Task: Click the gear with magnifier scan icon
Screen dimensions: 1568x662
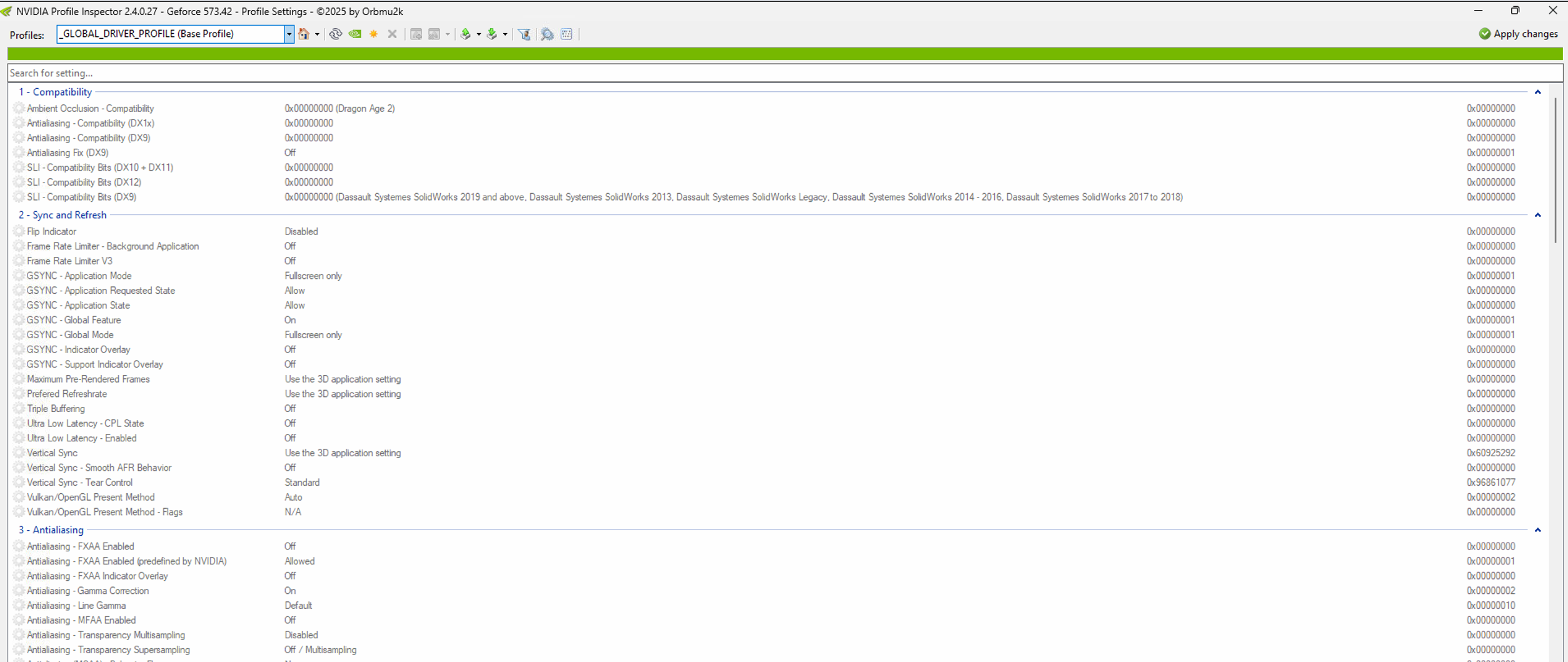Action: 547,34
